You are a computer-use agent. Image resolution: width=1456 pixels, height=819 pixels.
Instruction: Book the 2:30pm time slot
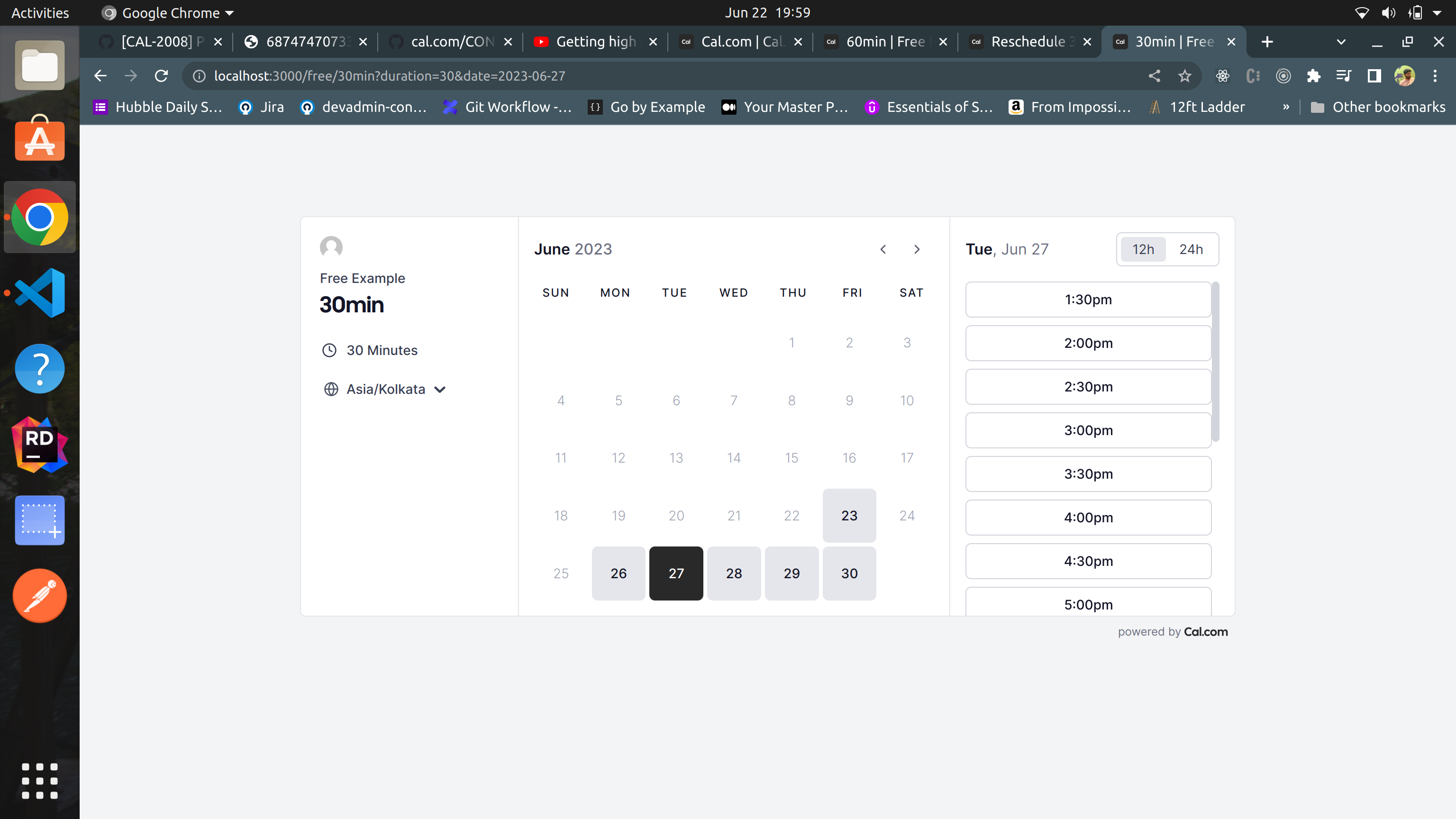pos(1088,387)
